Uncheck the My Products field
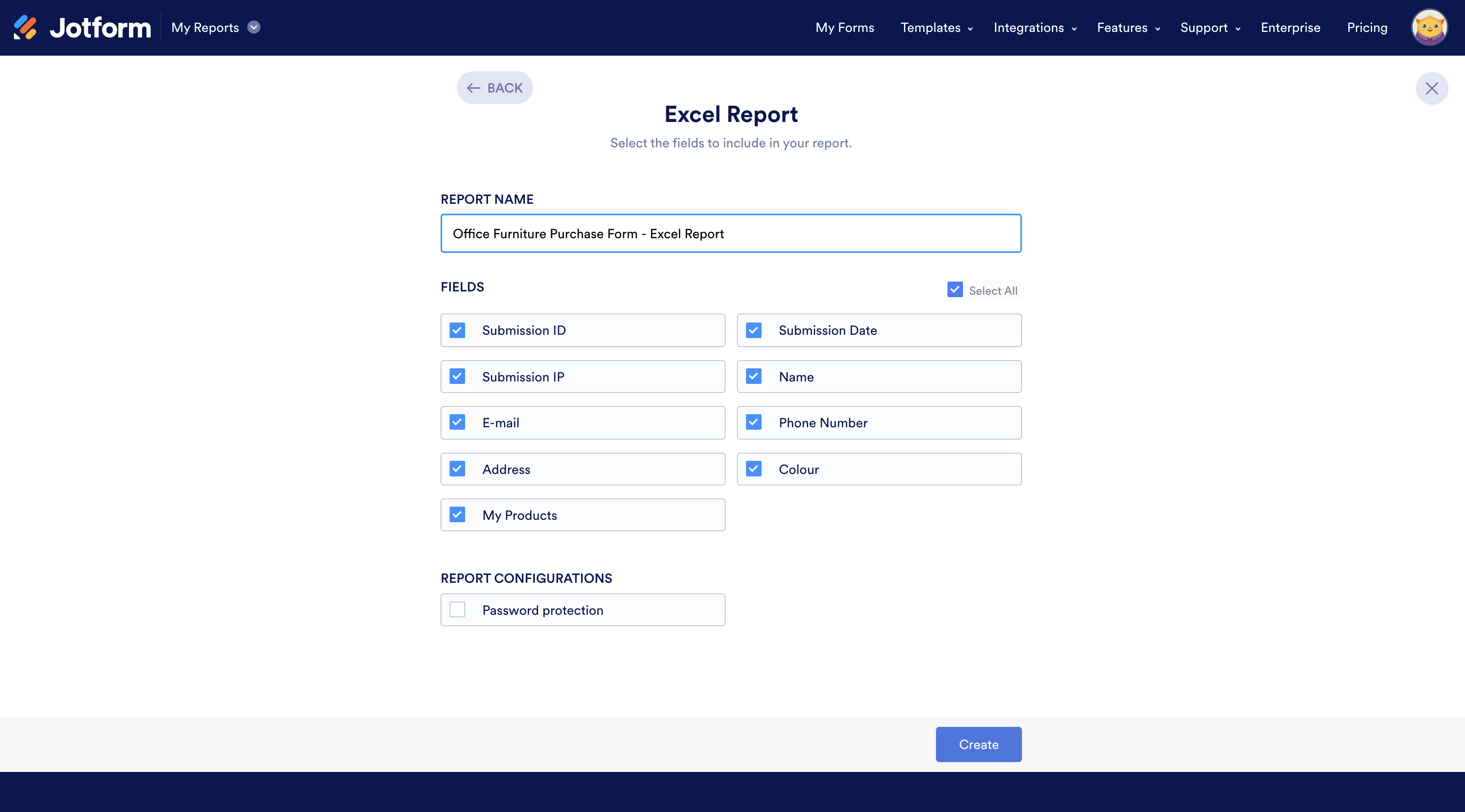Viewport: 1465px width, 812px height. coord(457,514)
